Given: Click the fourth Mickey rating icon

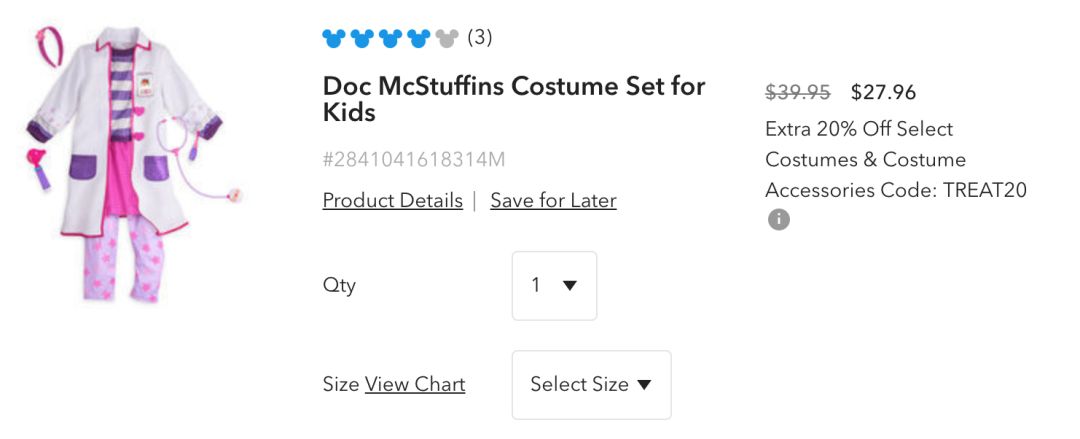Looking at the screenshot, I should [x=418, y=39].
